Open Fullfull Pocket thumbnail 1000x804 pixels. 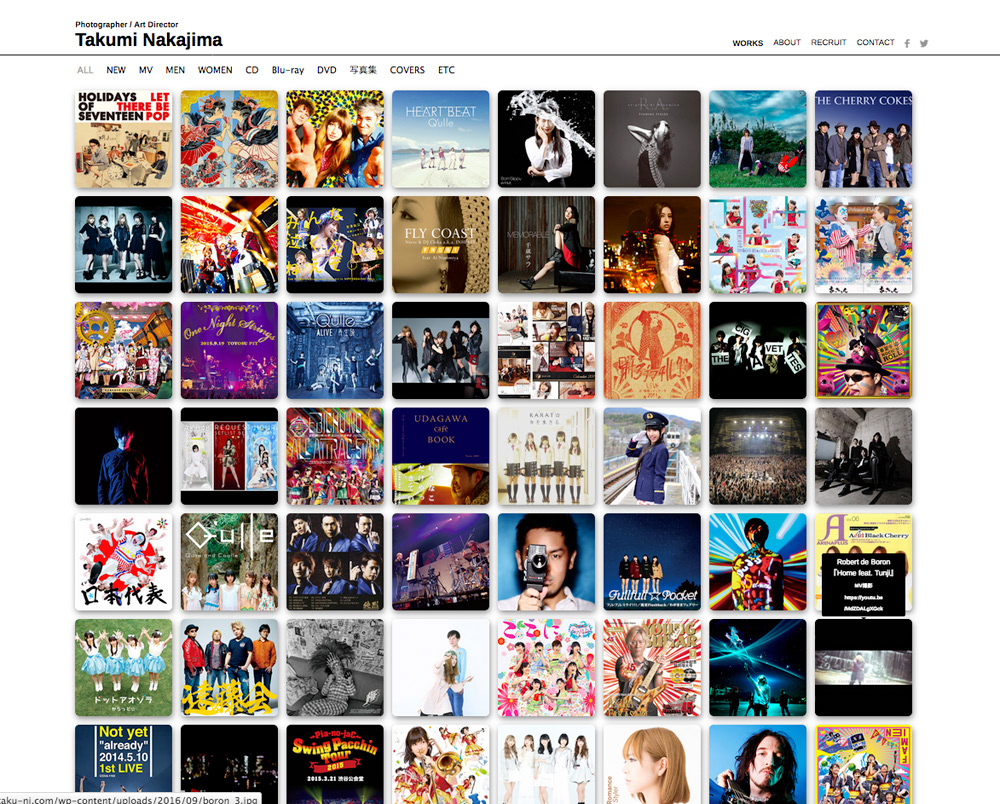point(652,562)
